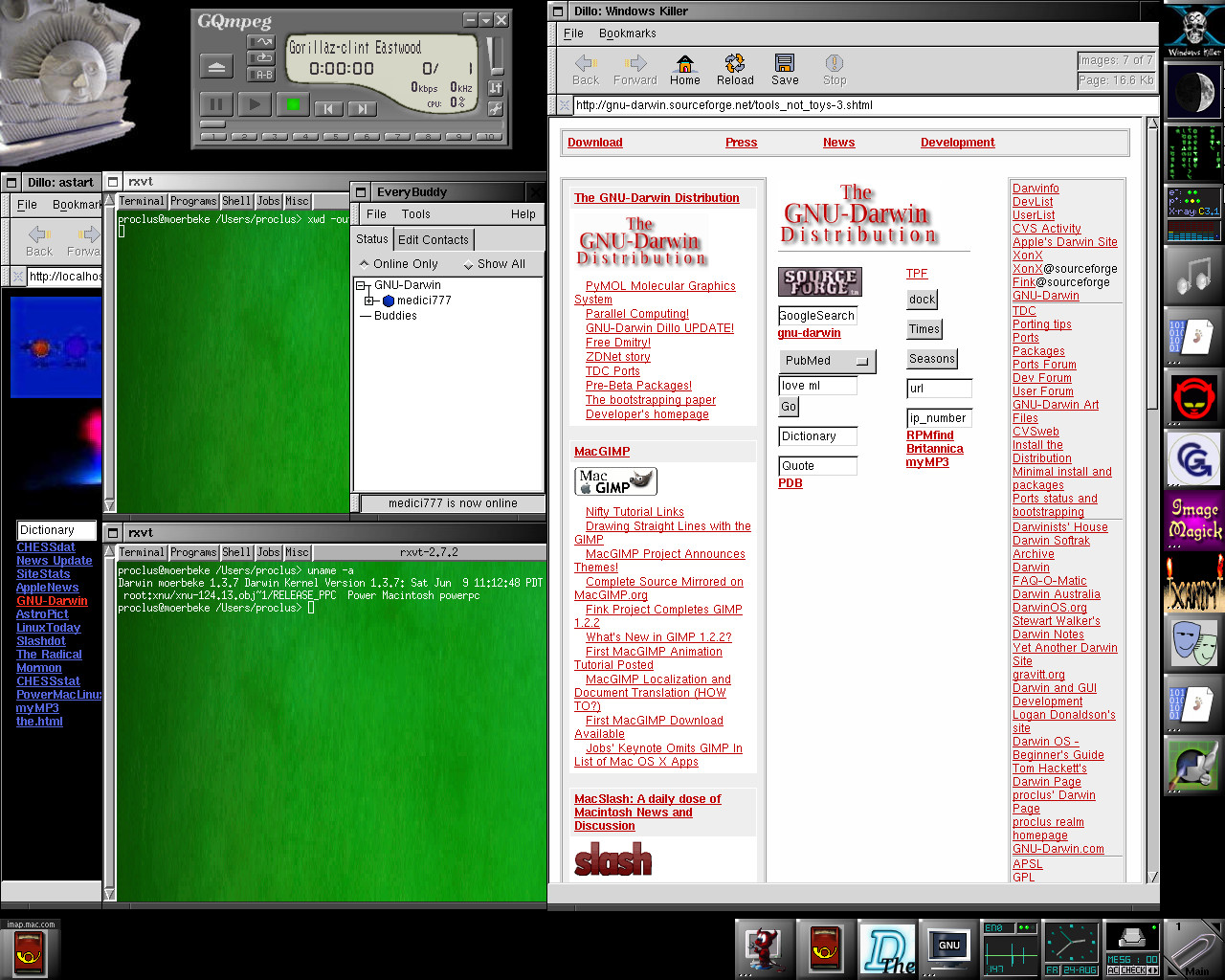1225x980 pixels.
Task: Click the Dillo Save toolbar icon
Action: pos(785,70)
